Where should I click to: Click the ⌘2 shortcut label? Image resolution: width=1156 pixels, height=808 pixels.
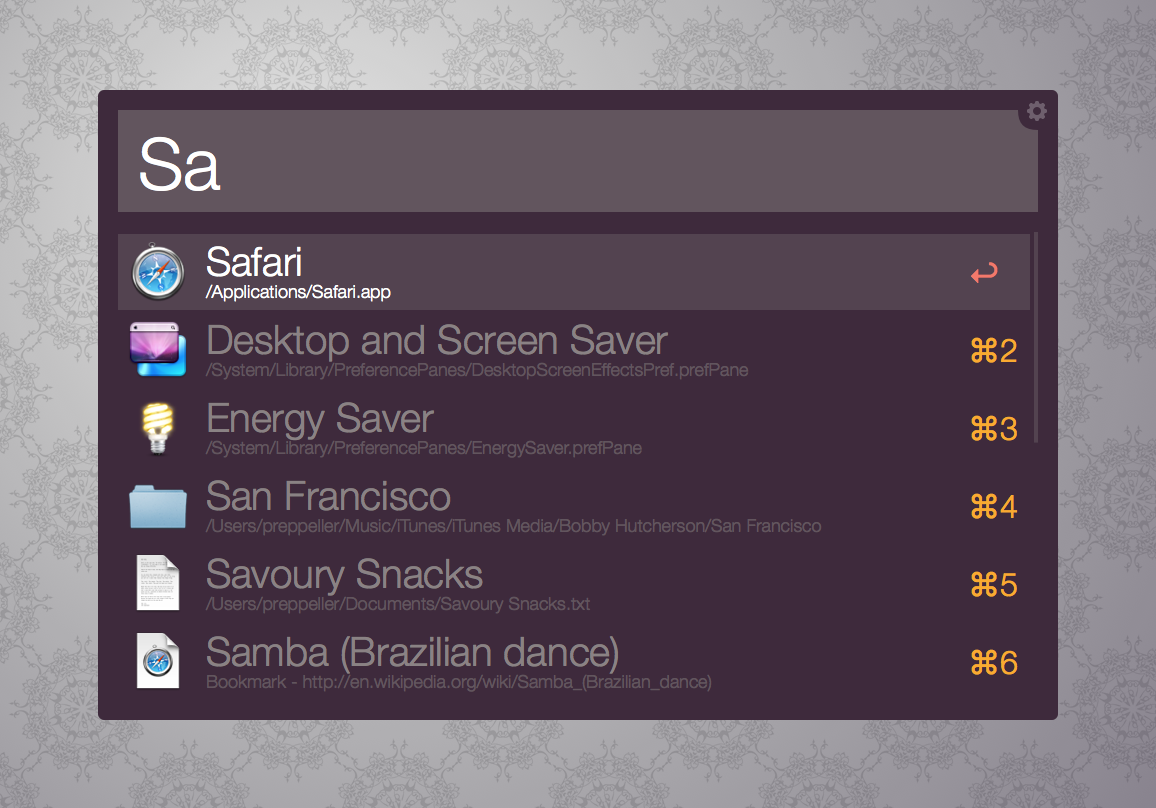[x=994, y=351]
